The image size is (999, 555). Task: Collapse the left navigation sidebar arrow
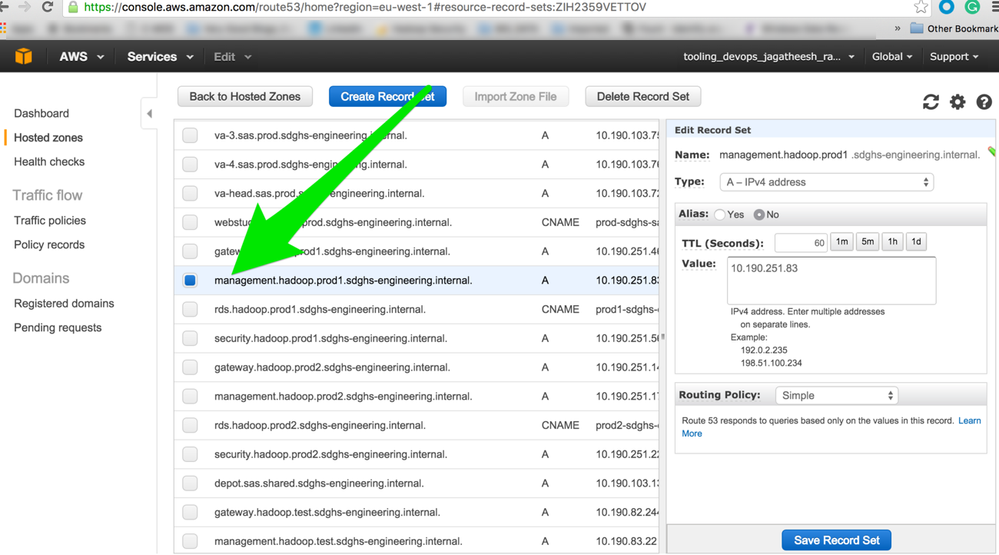149,113
